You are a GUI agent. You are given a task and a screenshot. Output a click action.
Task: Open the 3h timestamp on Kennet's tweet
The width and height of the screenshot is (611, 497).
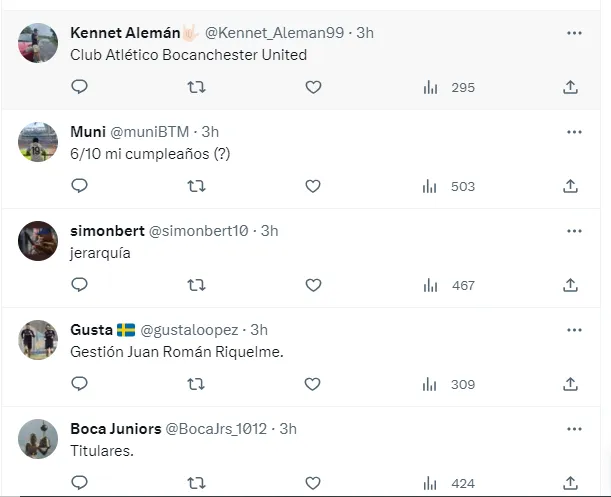[x=364, y=33]
